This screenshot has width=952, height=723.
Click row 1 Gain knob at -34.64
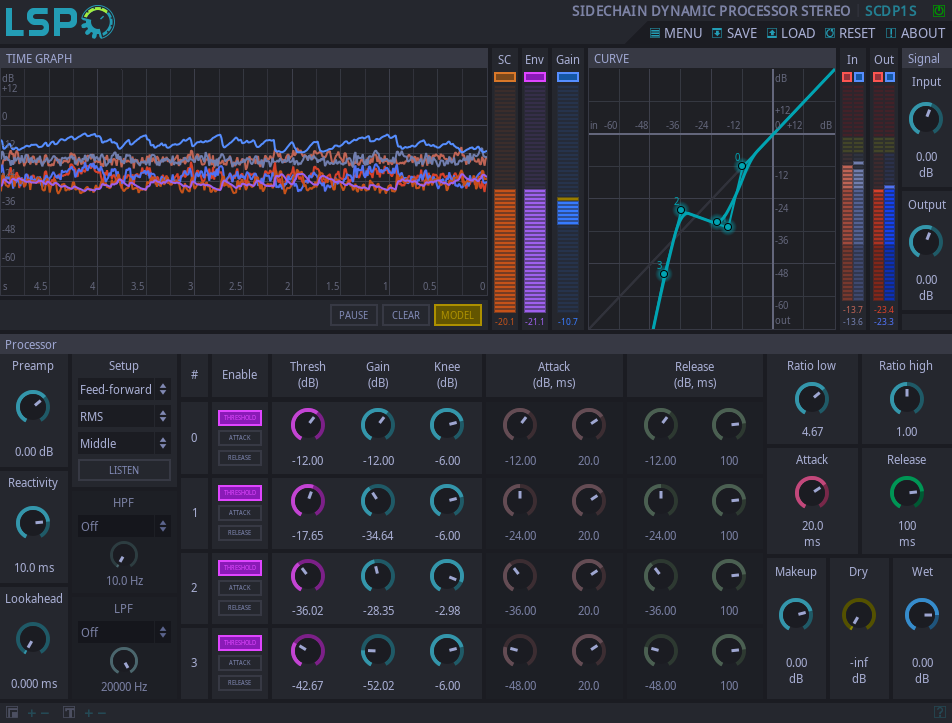(x=378, y=501)
